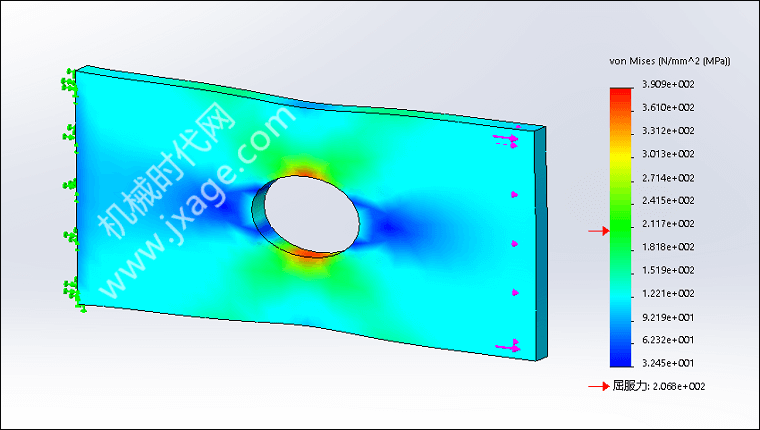Viewport: 760px width, 430px height.
Task: Select the top magenta force arrow on the right edge
Action: click(x=507, y=138)
